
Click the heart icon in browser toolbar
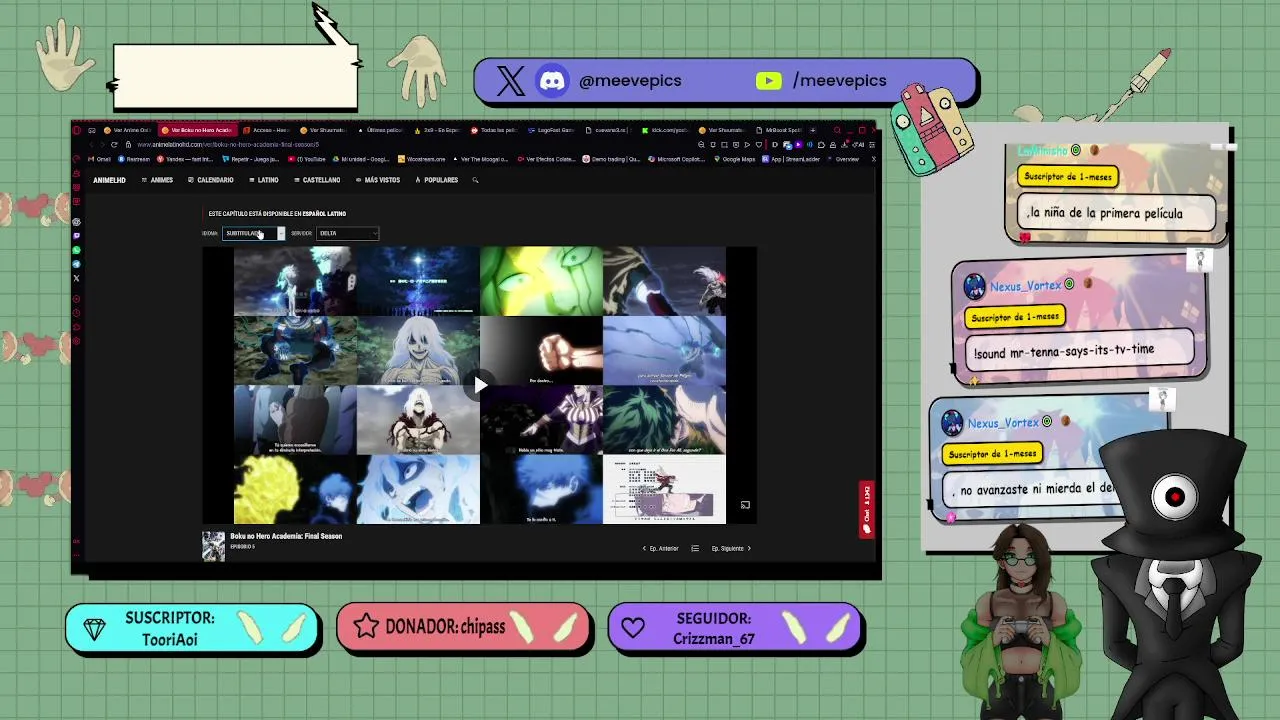[x=759, y=145]
